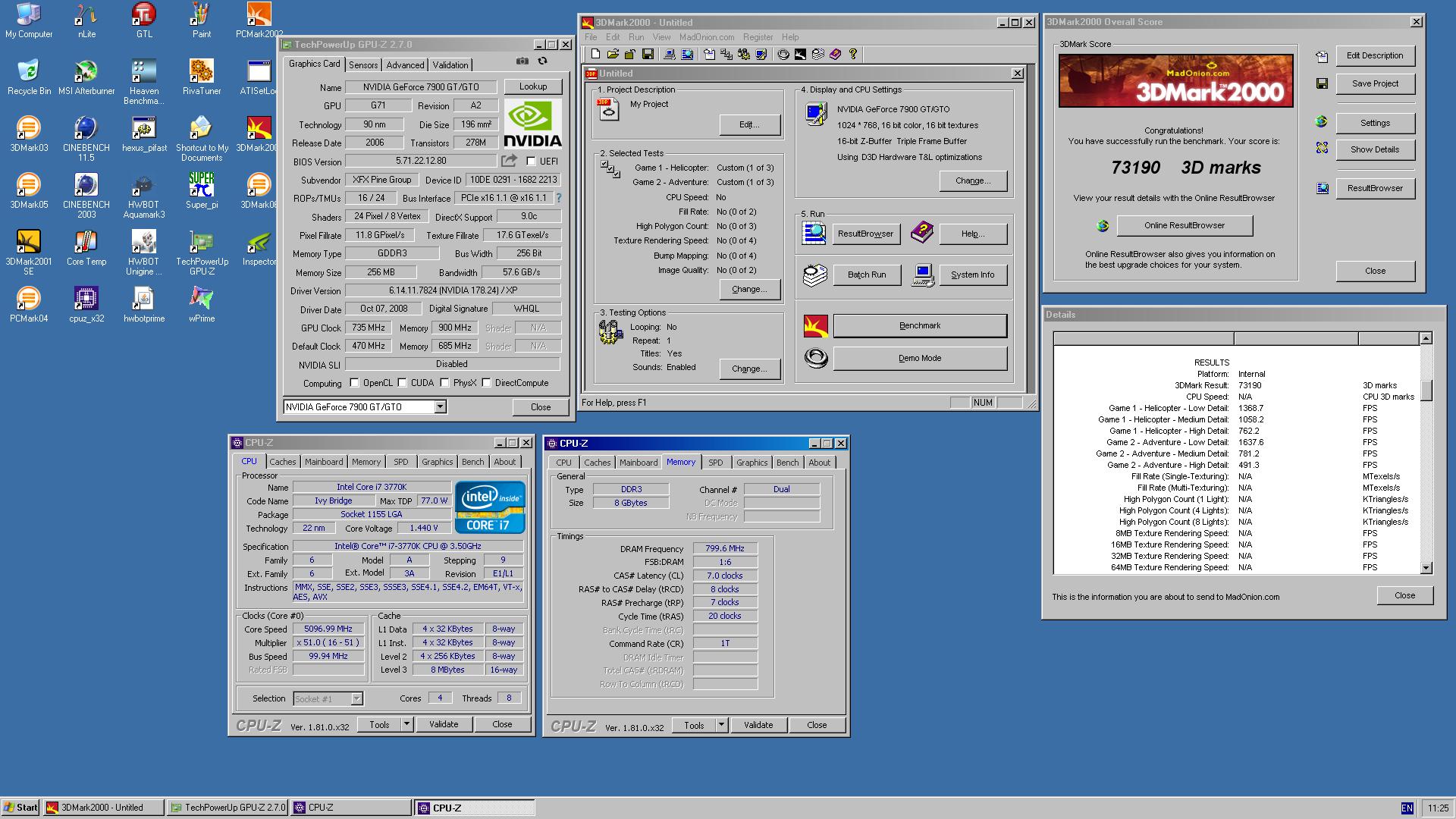
Task: Open GPU selection dropdown in GPU-Z
Action: pyautogui.click(x=440, y=407)
